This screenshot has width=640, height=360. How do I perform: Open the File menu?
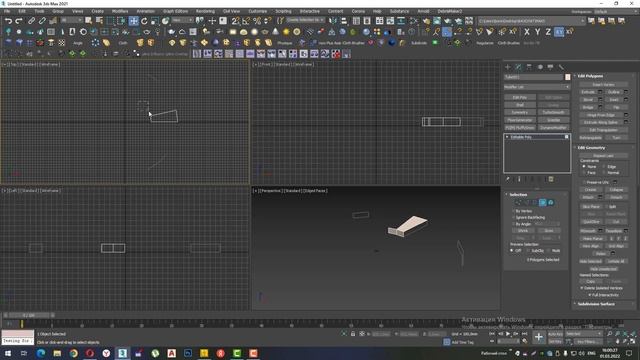(x=7, y=11)
